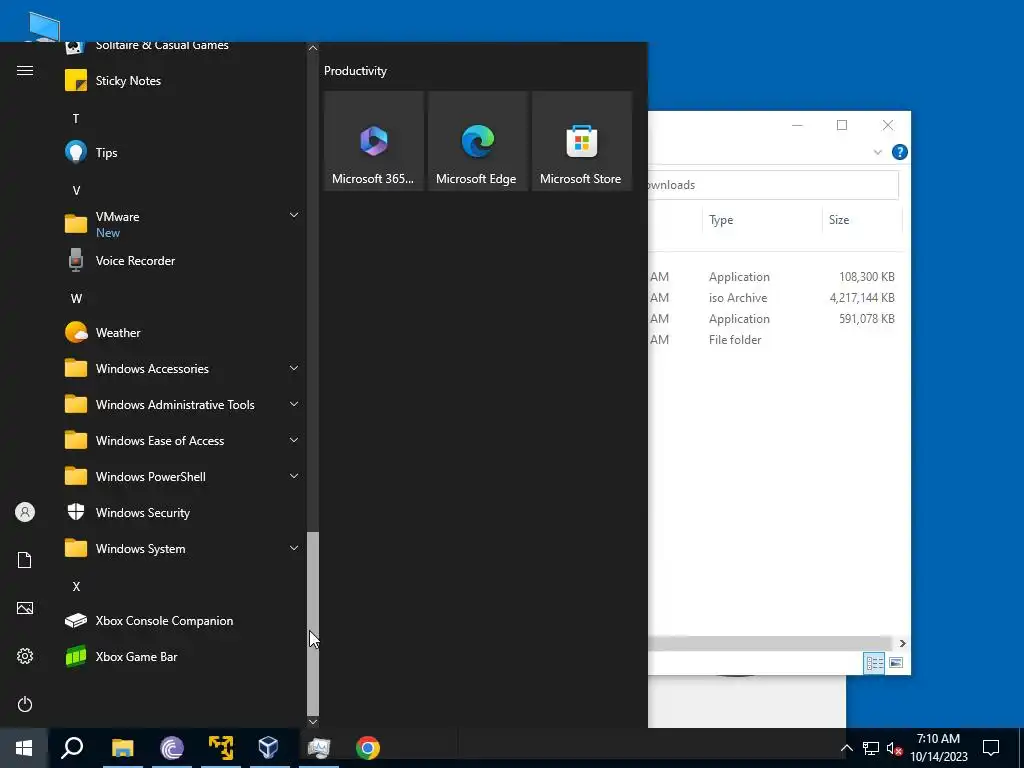The image size is (1024, 768).
Task: Switch to large icons view in Explorer
Action: click(896, 663)
